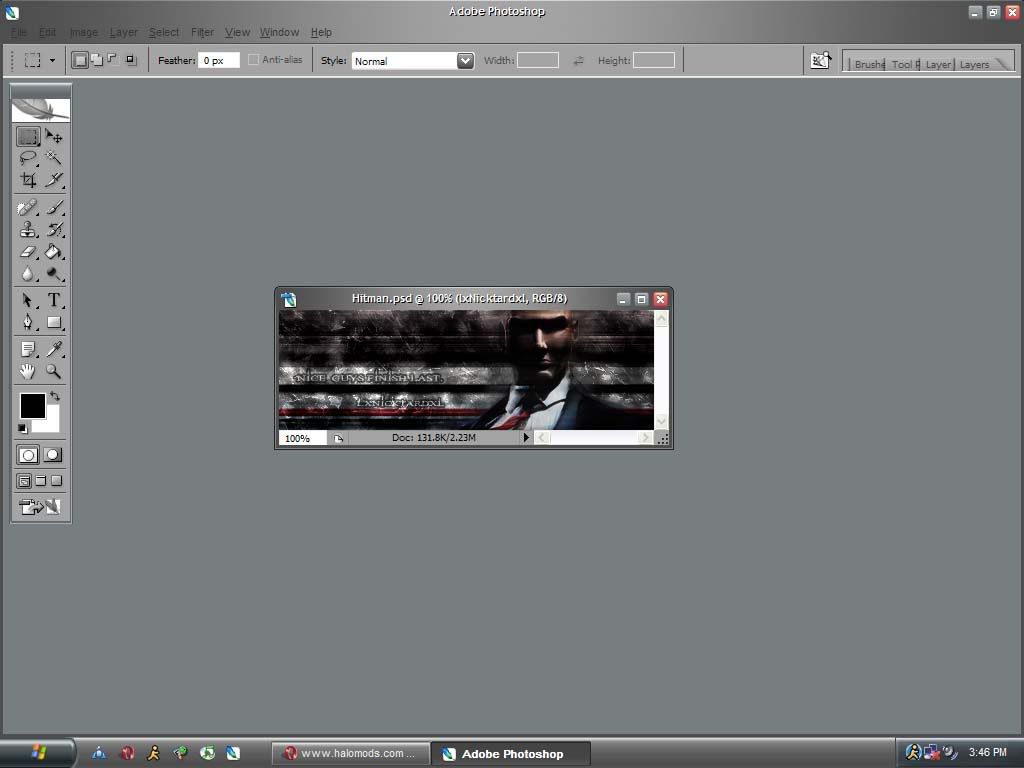Click the black foreground color swatch
This screenshot has width=1024, height=768.
point(32,405)
